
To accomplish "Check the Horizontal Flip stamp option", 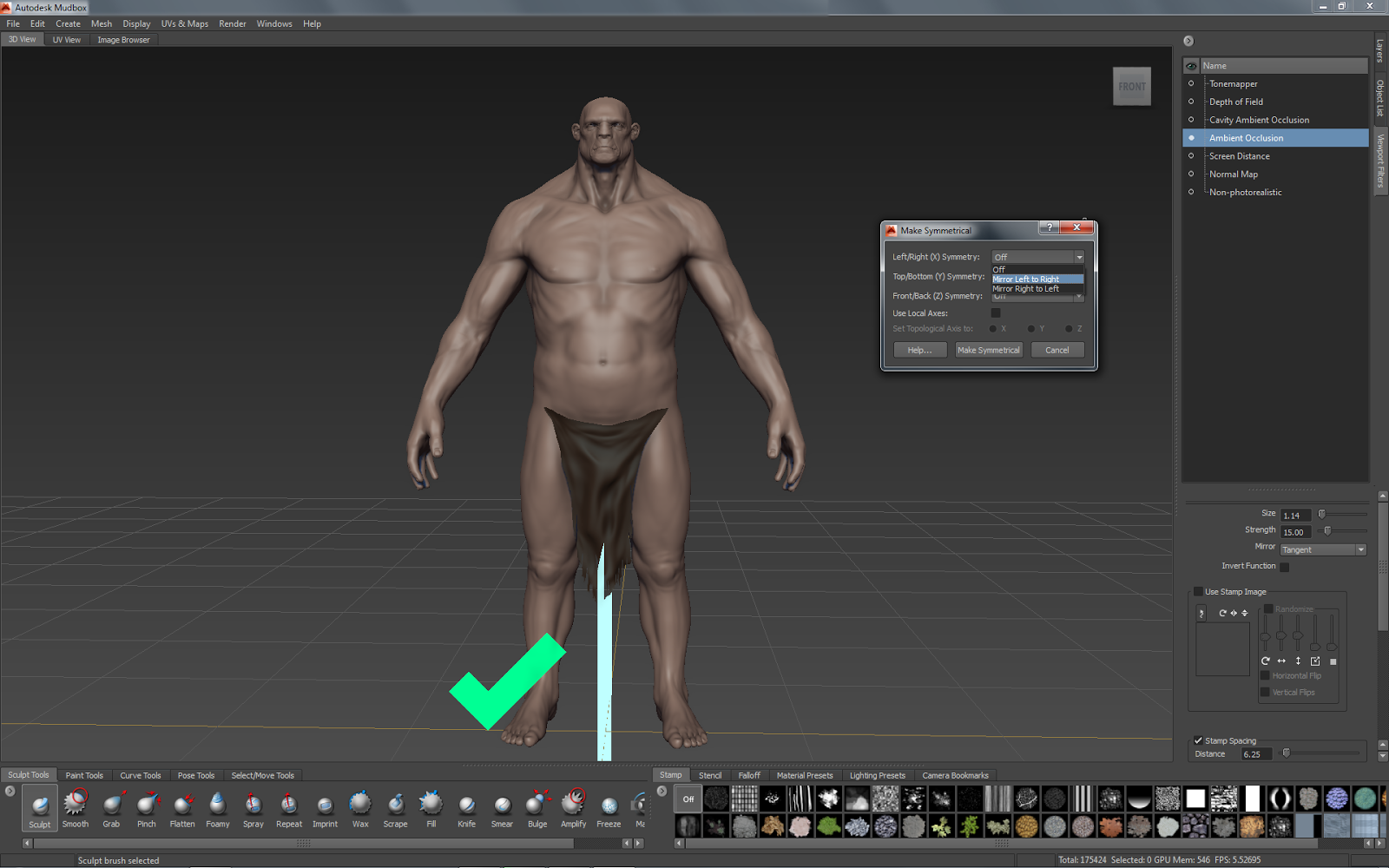I will point(1265,674).
